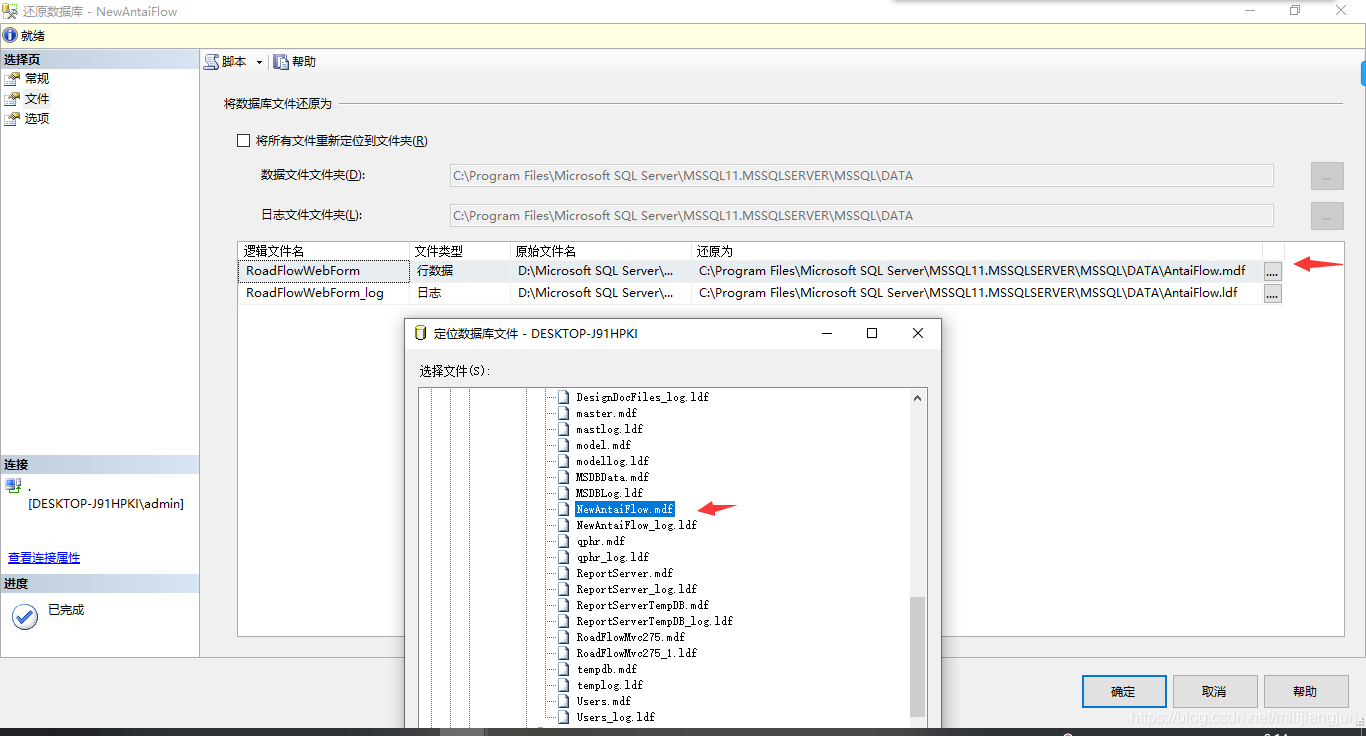Click browse button next to 数据文件文件夹
This screenshot has width=1366, height=736.
point(1327,175)
